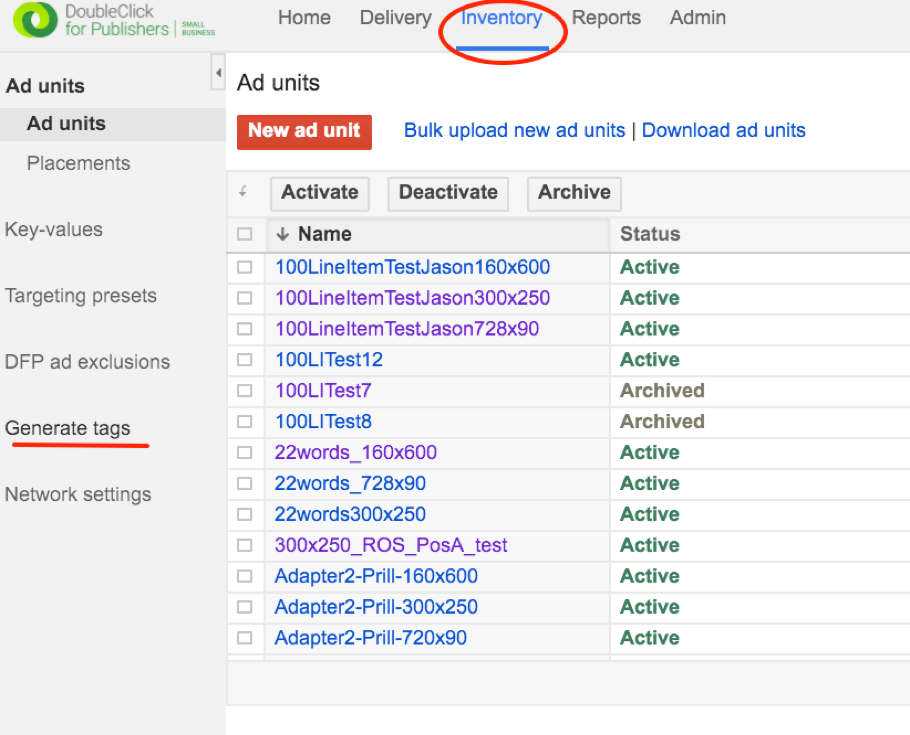Select the checkbox for 100LITest12
910x735 pixels.
245,359
